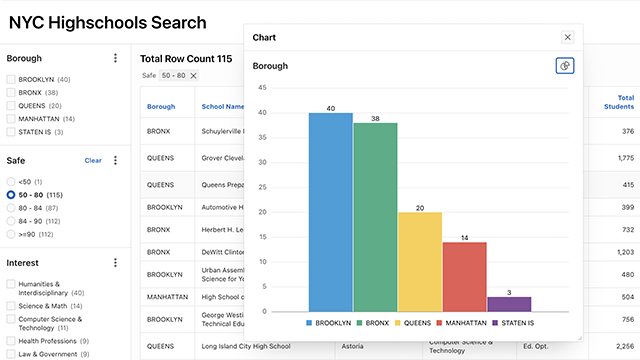Select the 80 - 84 Safe radio option

11,208
